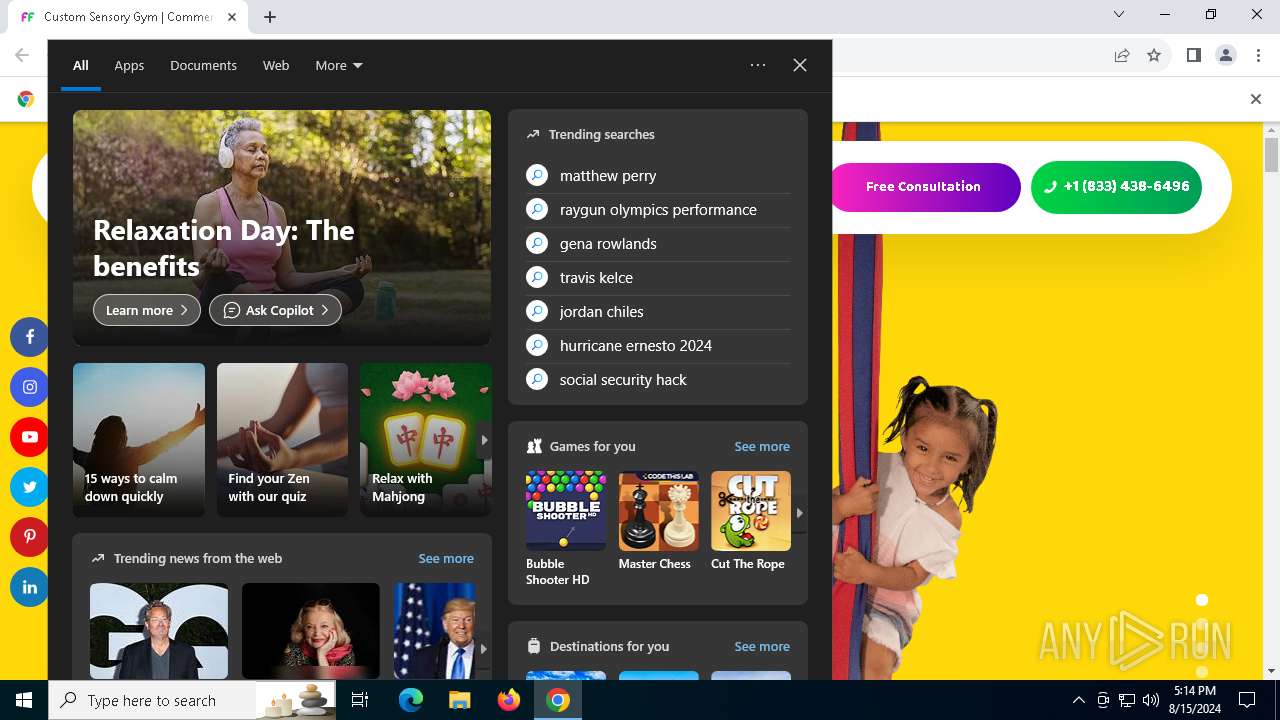Image resolution: width=1280 pixels, height=720 pixels.
Task: Open Bubble Shooter HD game tile
Action: tap(565, 528)
